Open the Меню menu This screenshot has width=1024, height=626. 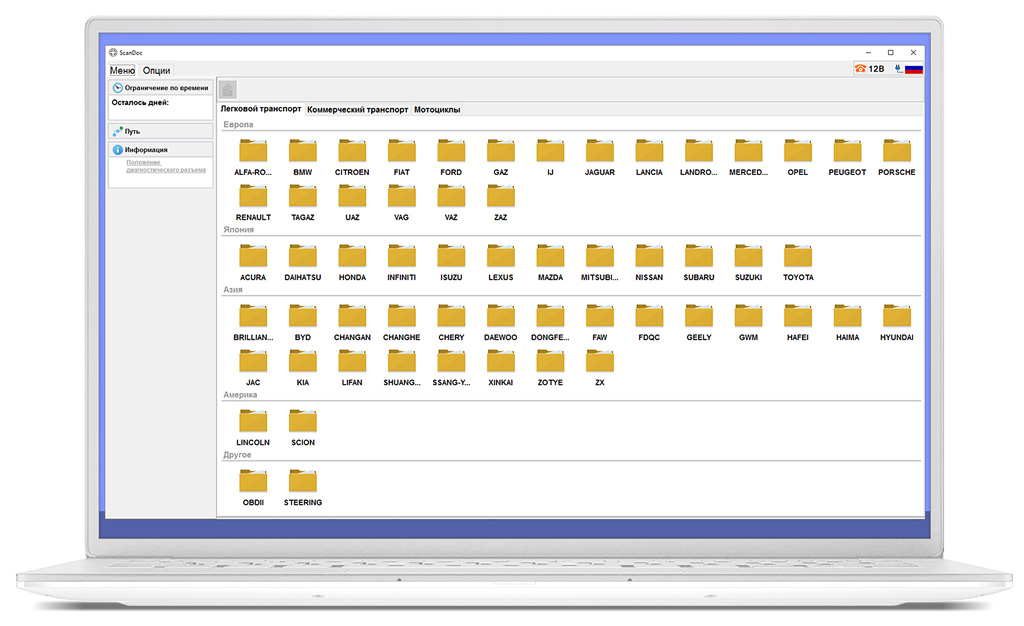(x=122, y=70)
